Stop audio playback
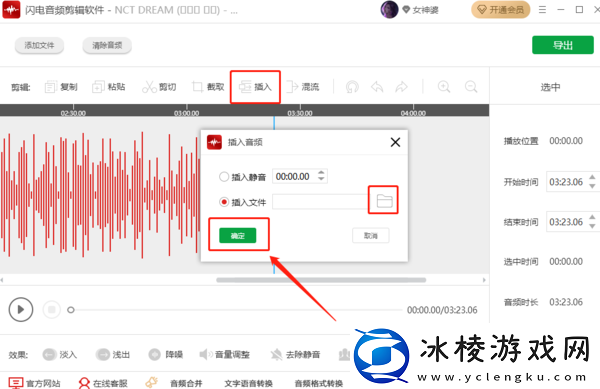600x389 pixels. 52,309
